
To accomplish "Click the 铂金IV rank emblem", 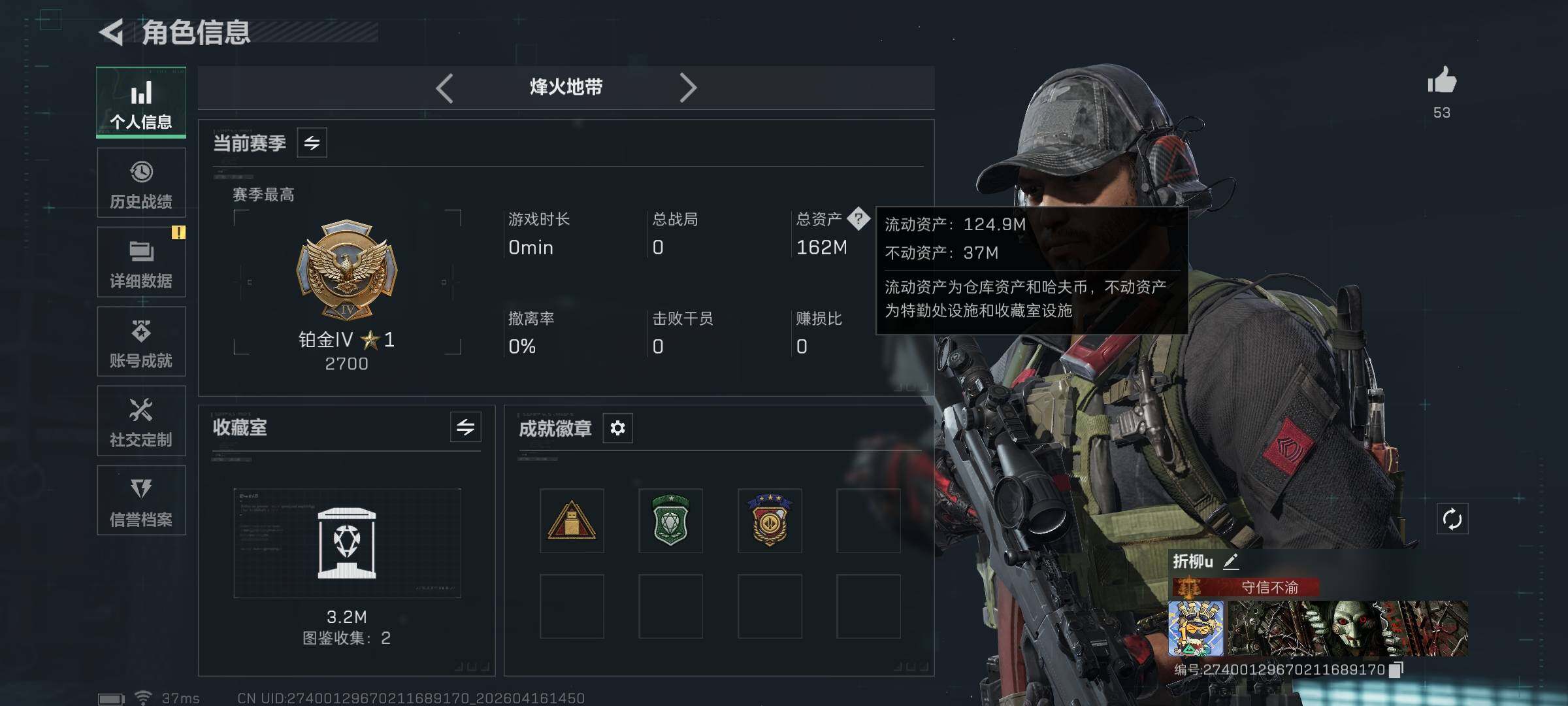I will pyautogui.click(x=346, y=270).
